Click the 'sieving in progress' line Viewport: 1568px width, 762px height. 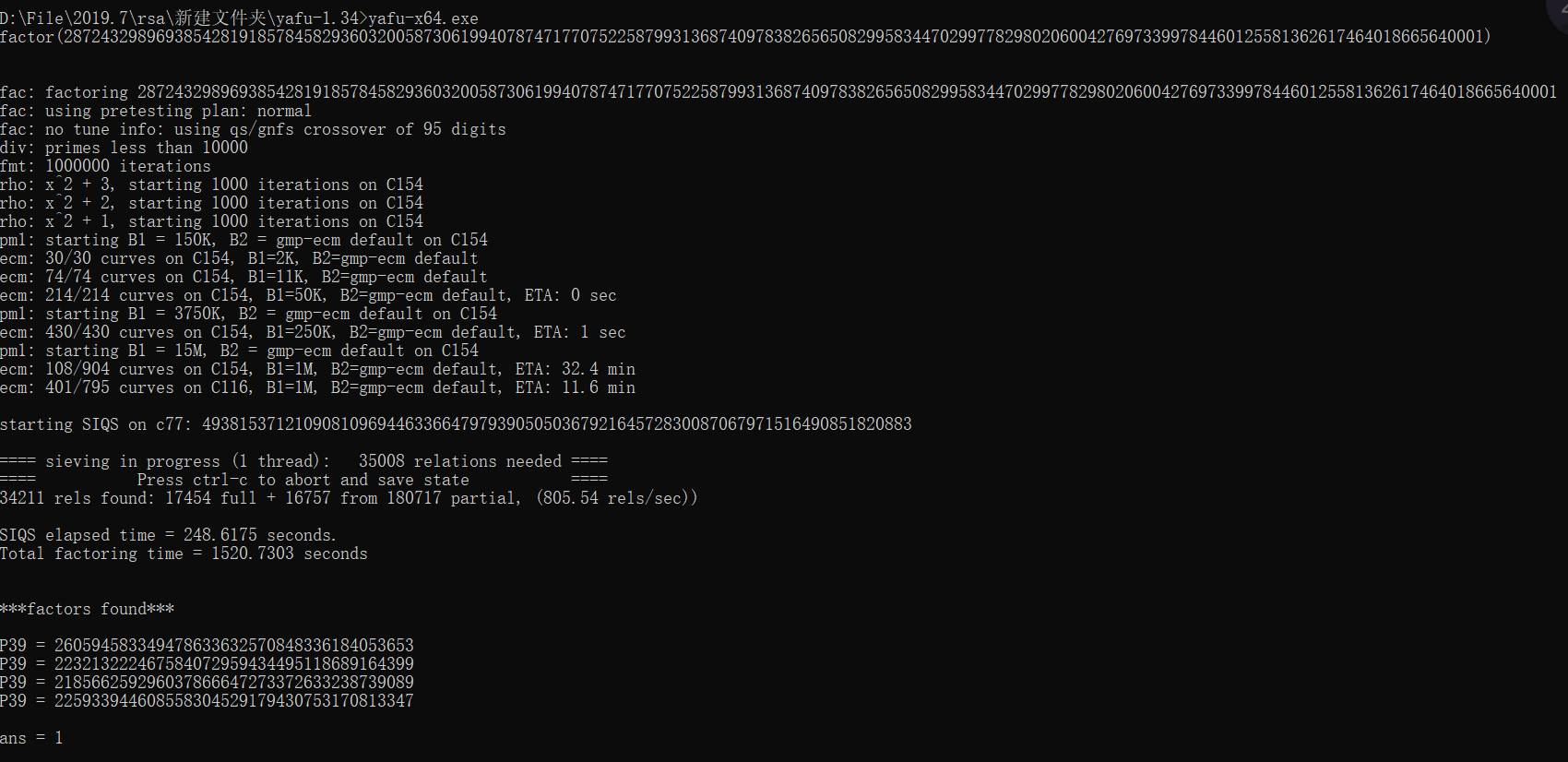pyautogui.click(x=303, y=461)
